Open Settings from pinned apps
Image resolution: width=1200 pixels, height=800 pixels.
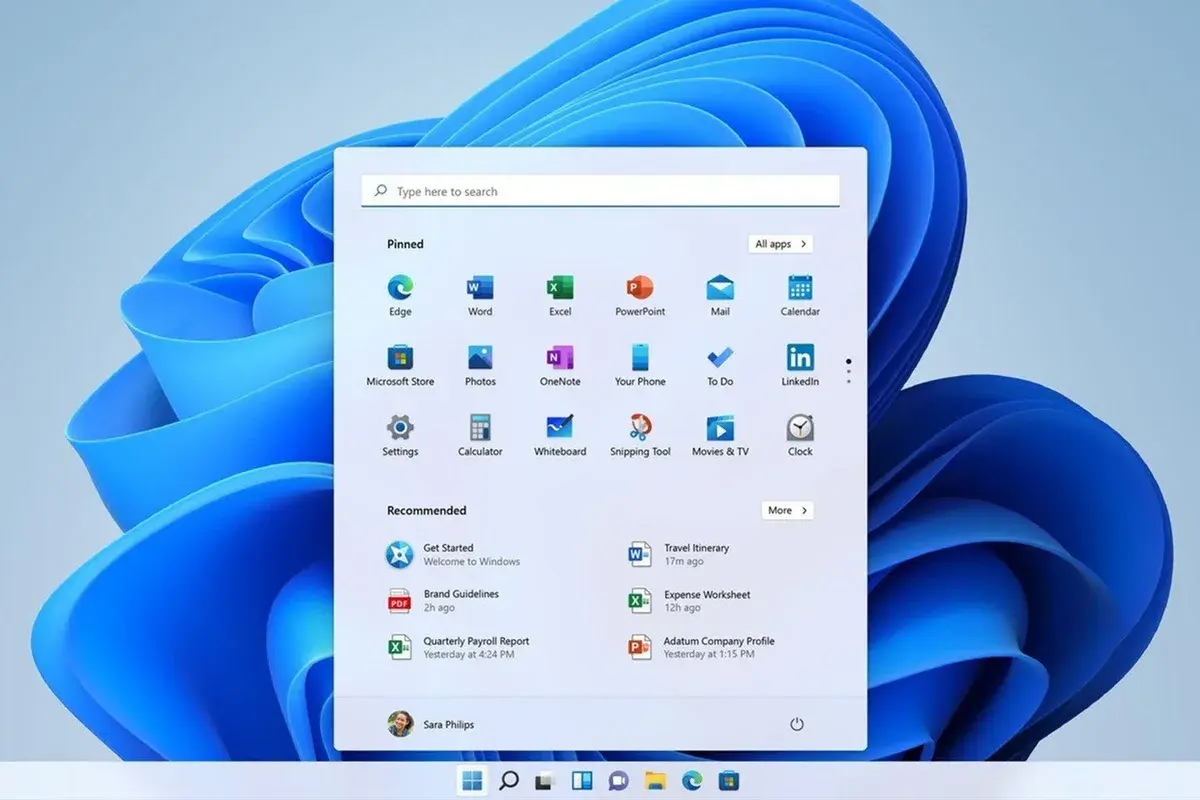click(400, 436)
